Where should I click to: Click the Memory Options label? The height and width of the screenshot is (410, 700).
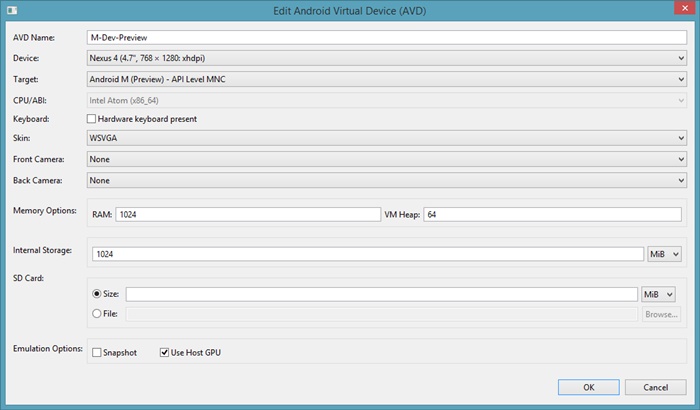click(x=45, y=210)
